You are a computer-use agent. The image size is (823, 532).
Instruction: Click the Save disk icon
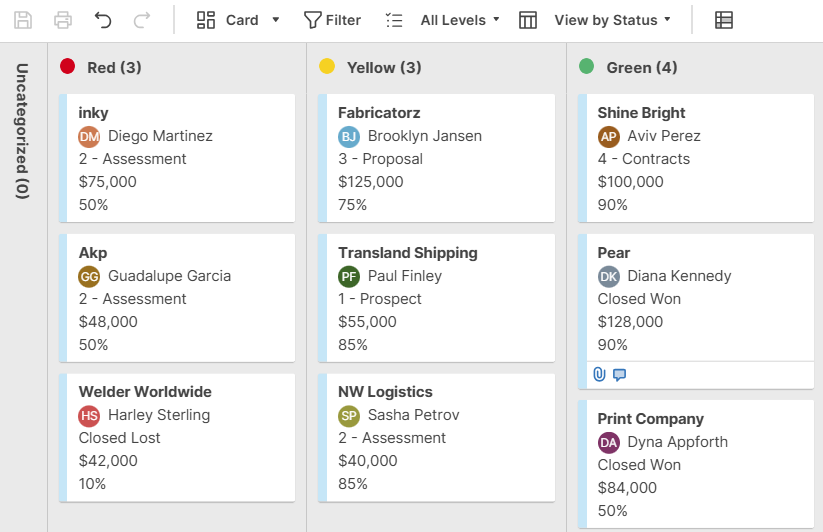23,20
